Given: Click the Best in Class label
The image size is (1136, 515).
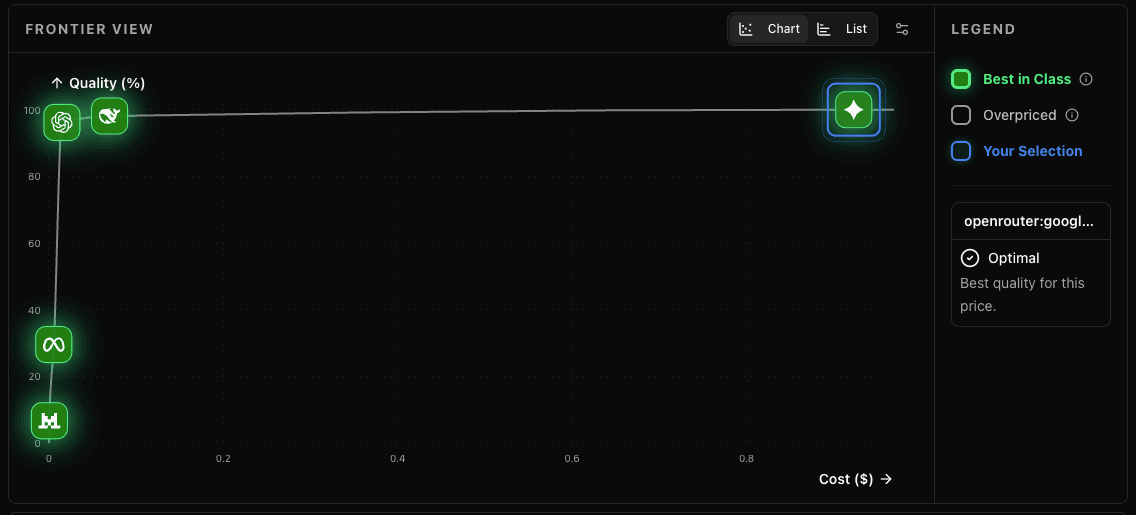Looking at the screenshot, I should coord(1027,79).
